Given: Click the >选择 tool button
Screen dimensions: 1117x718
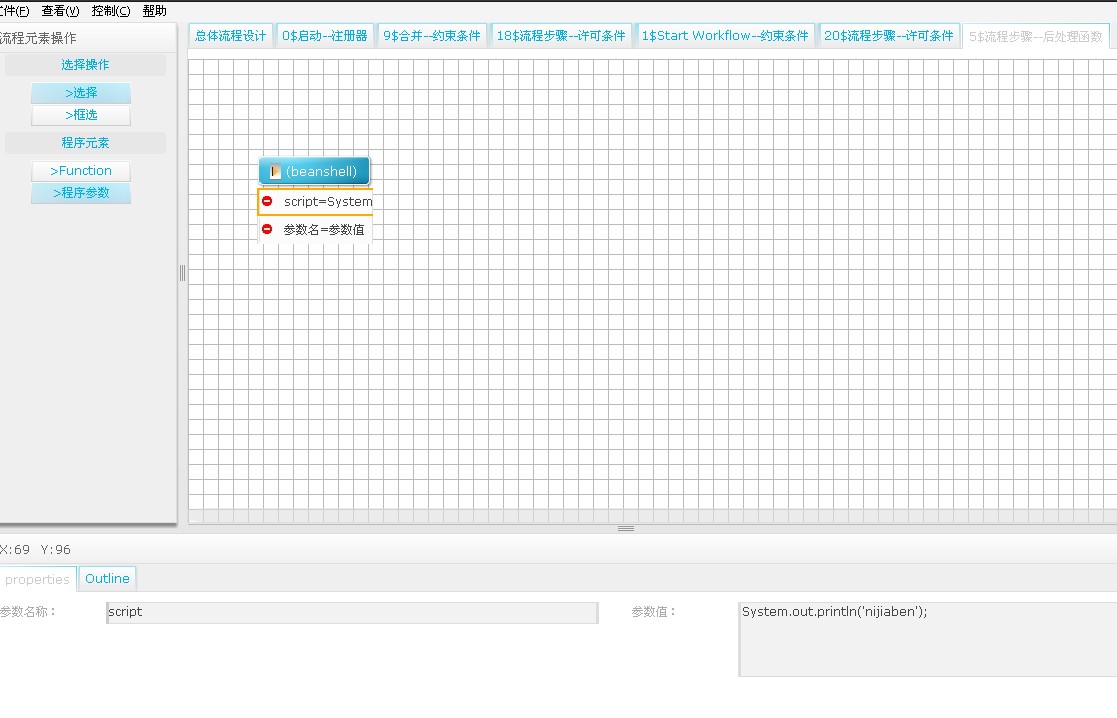Looking at the screenshot, I should pos(81,93).
